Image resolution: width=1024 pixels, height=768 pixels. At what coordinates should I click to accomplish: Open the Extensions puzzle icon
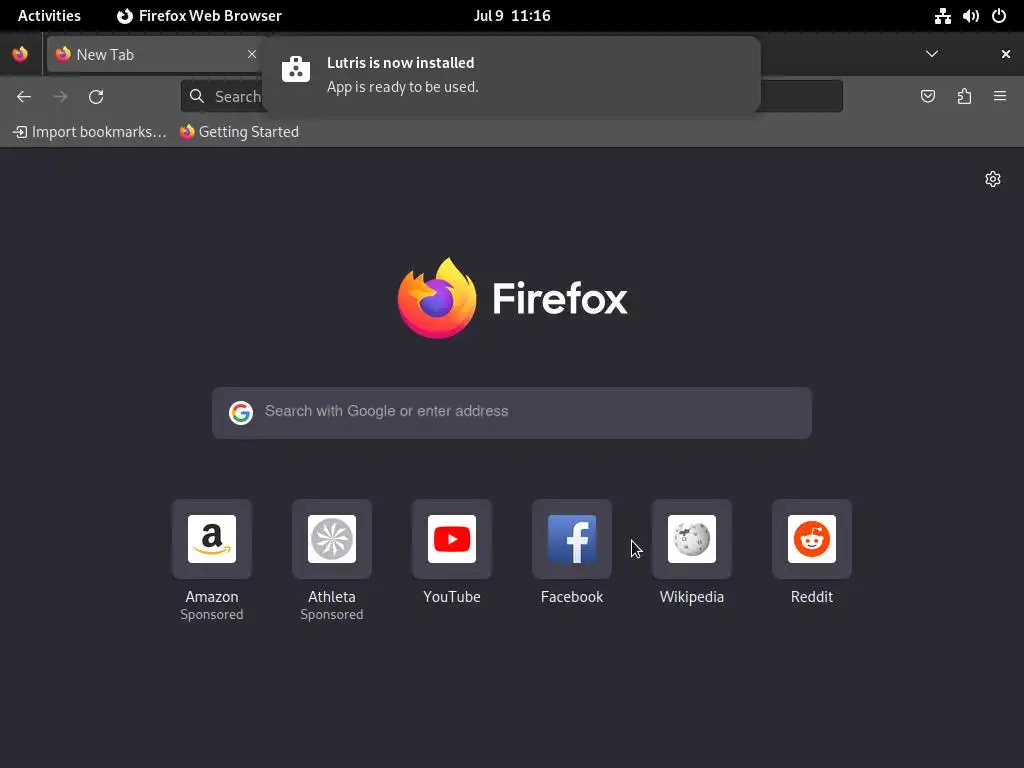tap(964, 97)
